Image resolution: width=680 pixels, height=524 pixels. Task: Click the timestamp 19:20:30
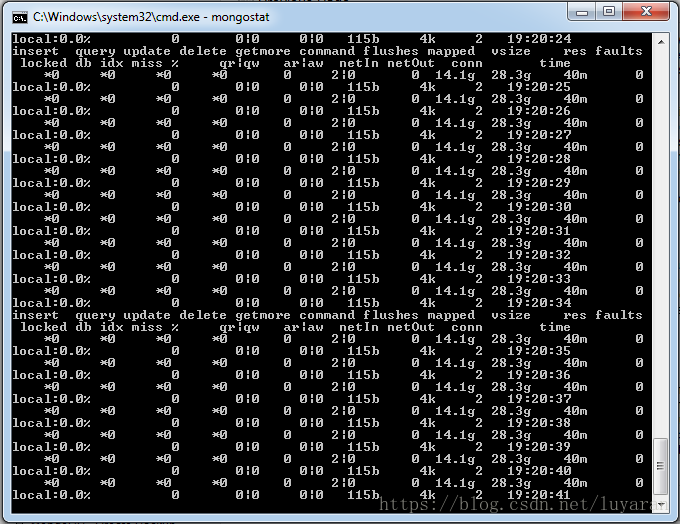539,207
